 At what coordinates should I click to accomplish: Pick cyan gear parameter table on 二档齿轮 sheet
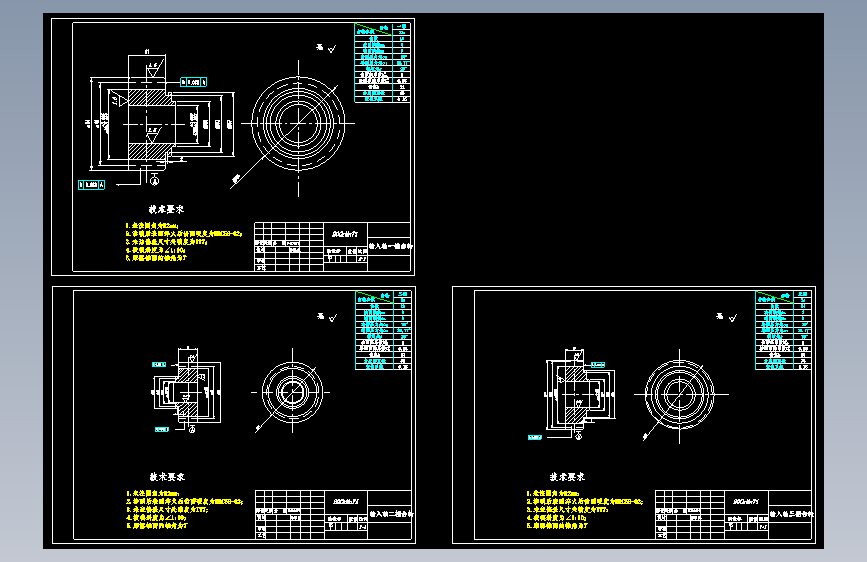pos(383,330)
